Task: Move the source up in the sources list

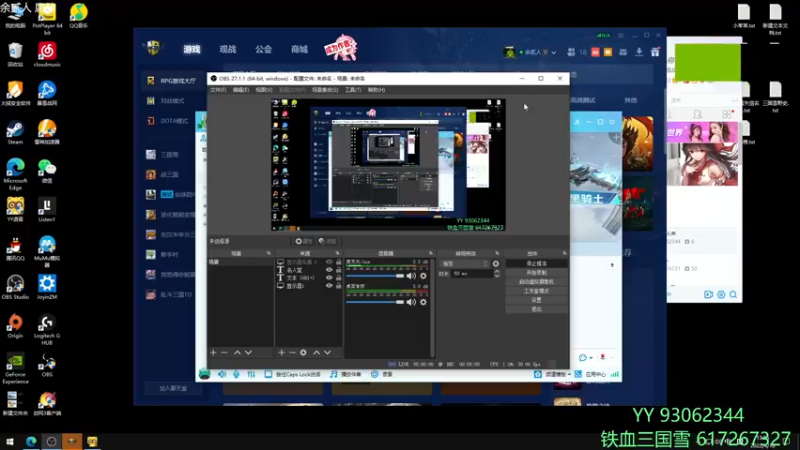Action: tap(316, 353)
